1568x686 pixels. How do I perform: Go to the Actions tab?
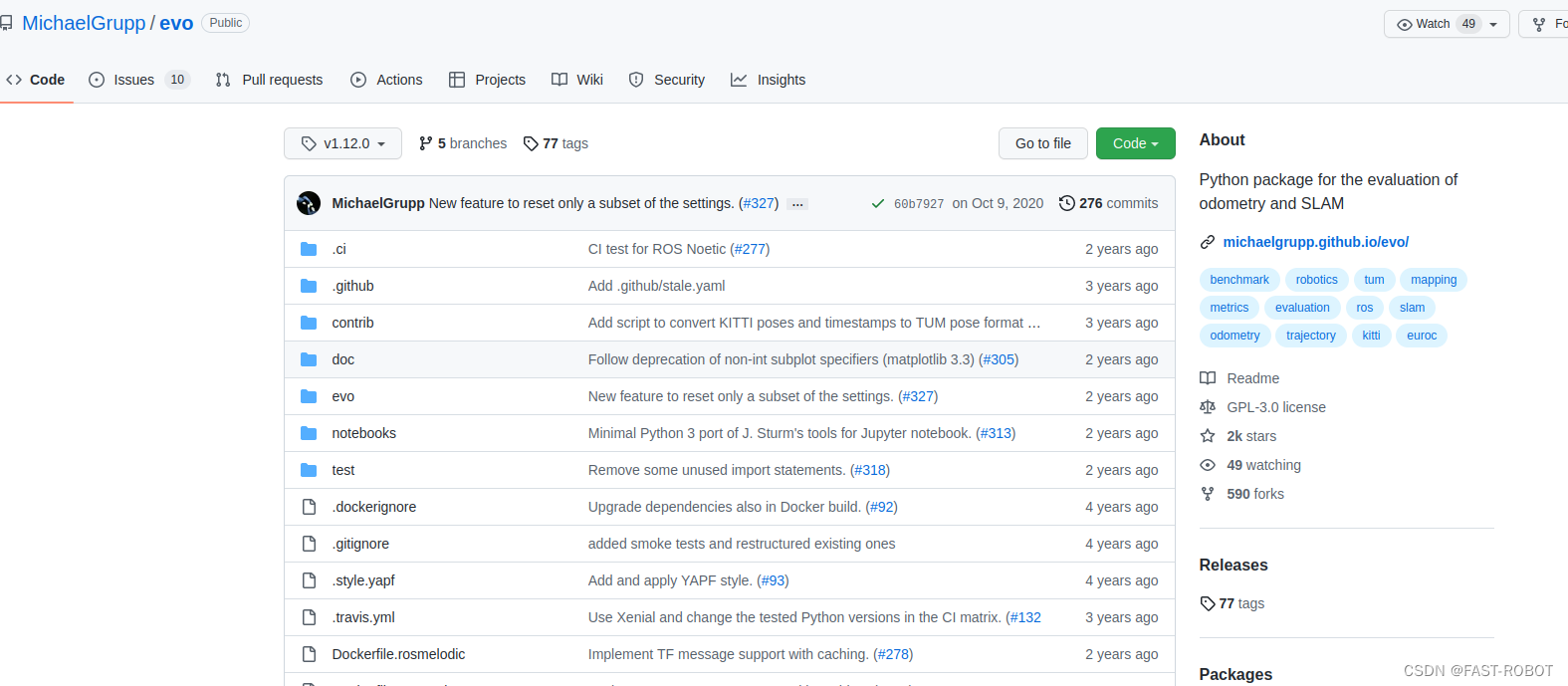[x=386, y=80]
